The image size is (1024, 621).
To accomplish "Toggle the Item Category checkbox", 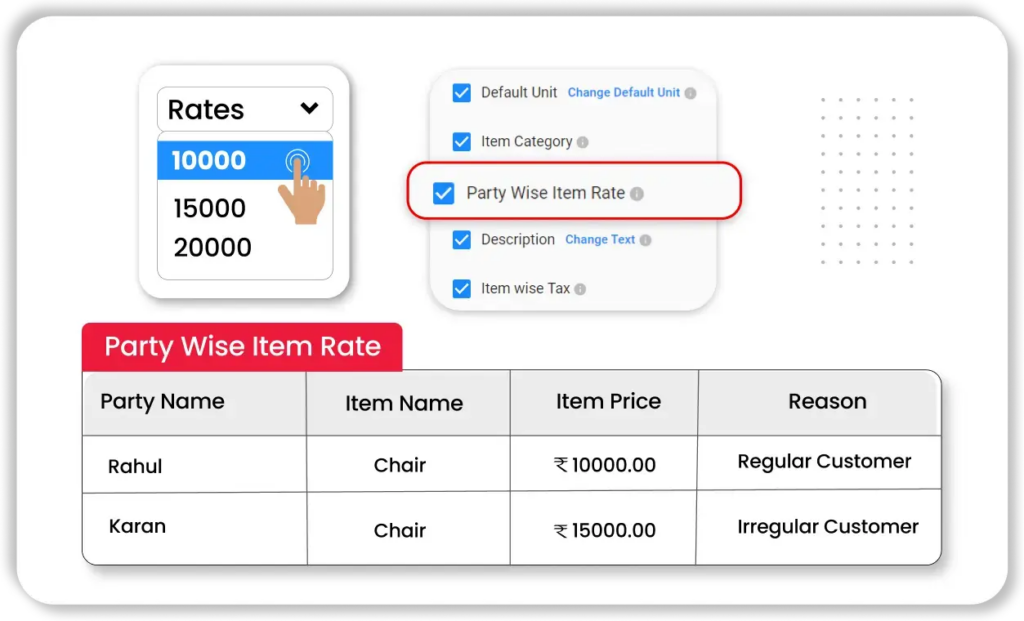I will point(461,142).
